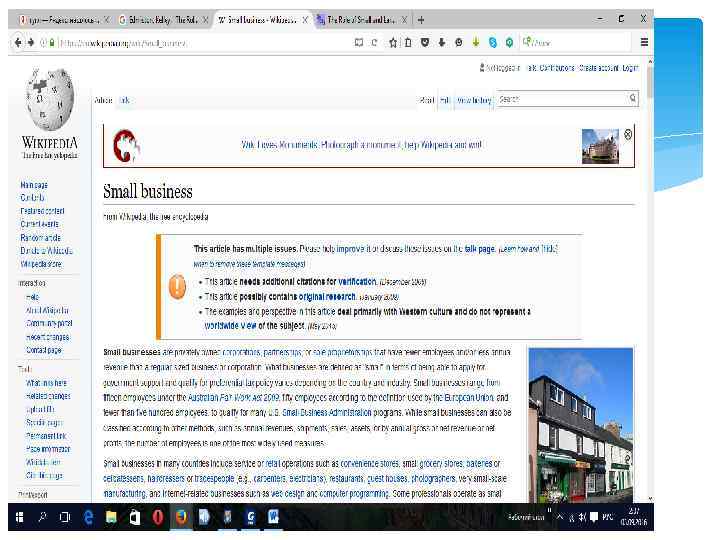The image size is (720, 540).
Task: Click the Log in link
Action: (x=630, y=68)
